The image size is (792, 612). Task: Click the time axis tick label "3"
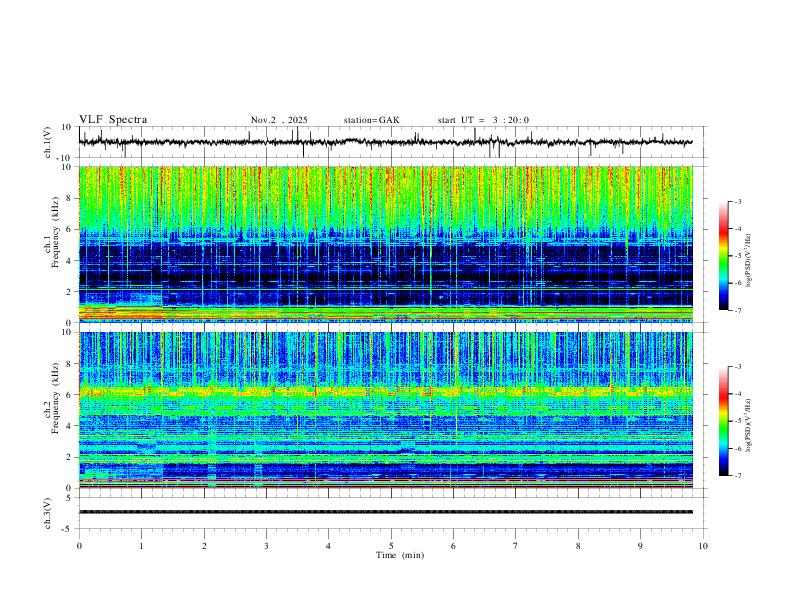[266, 546]
